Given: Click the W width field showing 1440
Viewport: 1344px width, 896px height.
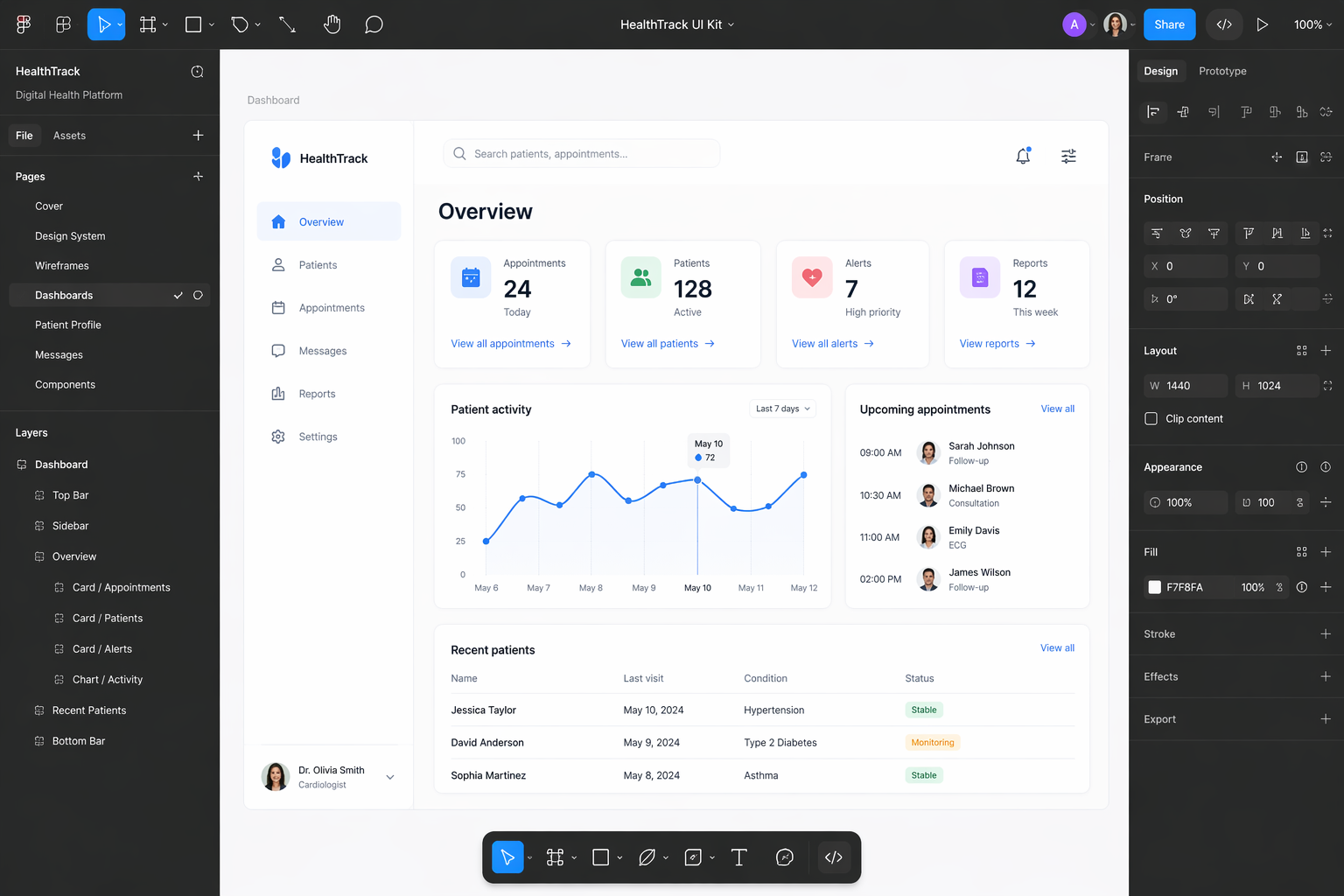Looking at the screenshot, I should point(1186,386).
